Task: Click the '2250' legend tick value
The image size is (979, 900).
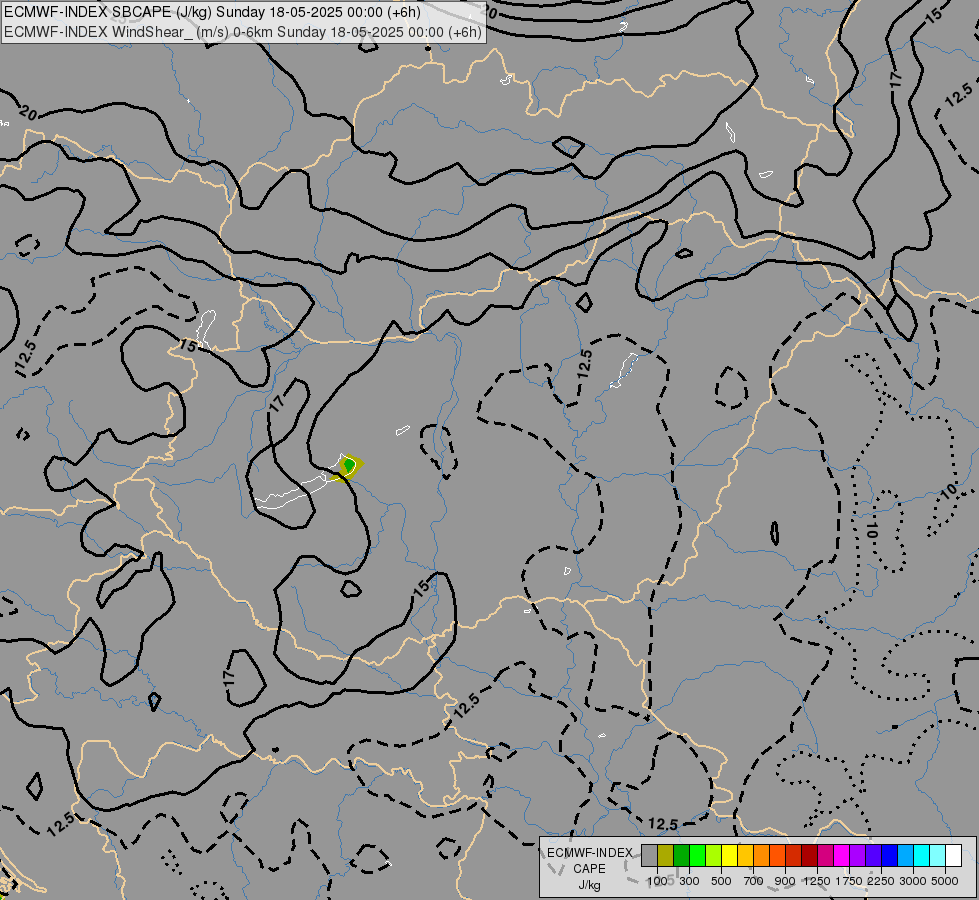Action: pyautogui.click(x=880, y=881)
